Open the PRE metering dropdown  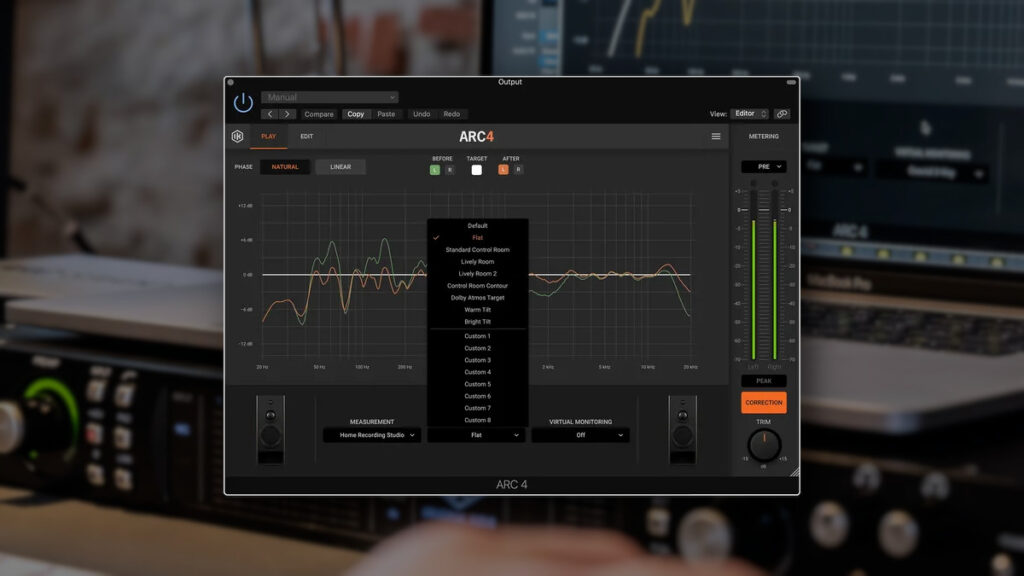[x=763, y=167]
